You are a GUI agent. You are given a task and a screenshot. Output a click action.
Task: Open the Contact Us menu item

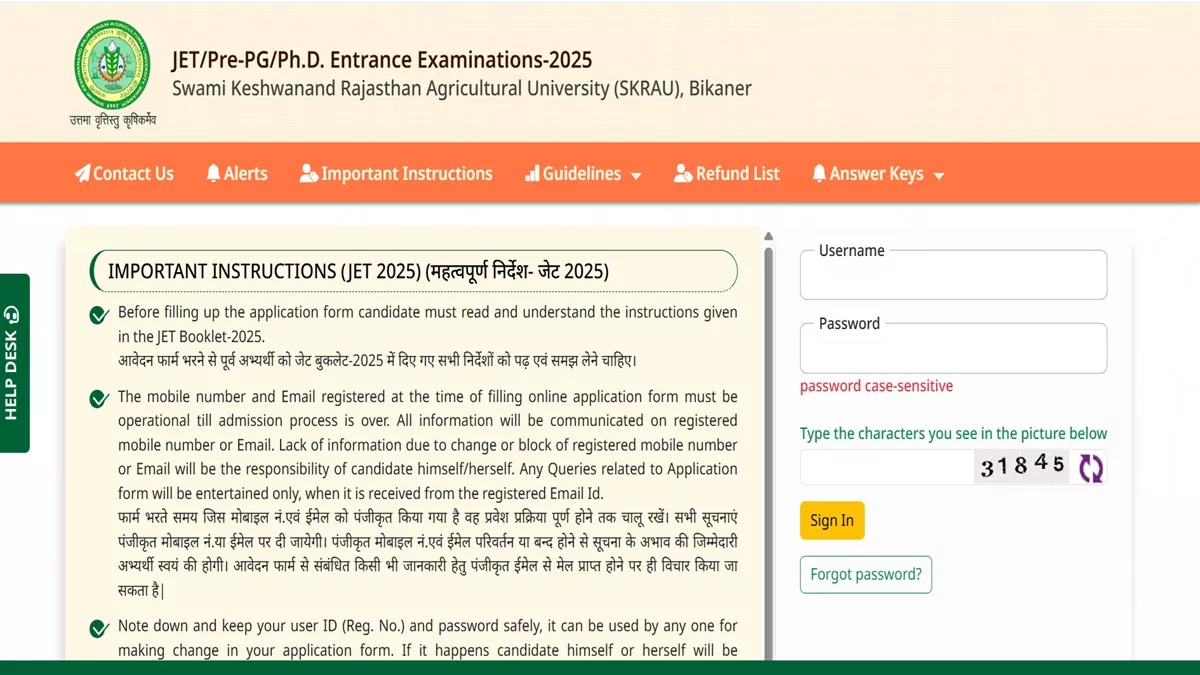click(124, 173)
